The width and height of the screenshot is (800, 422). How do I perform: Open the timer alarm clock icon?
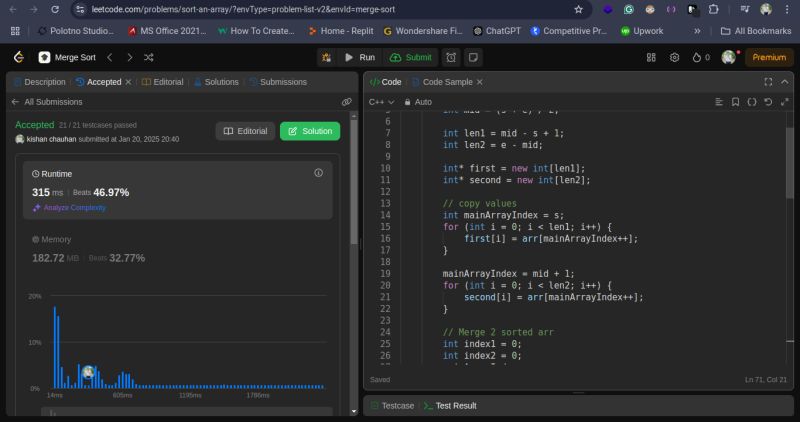tap(451, 58)
